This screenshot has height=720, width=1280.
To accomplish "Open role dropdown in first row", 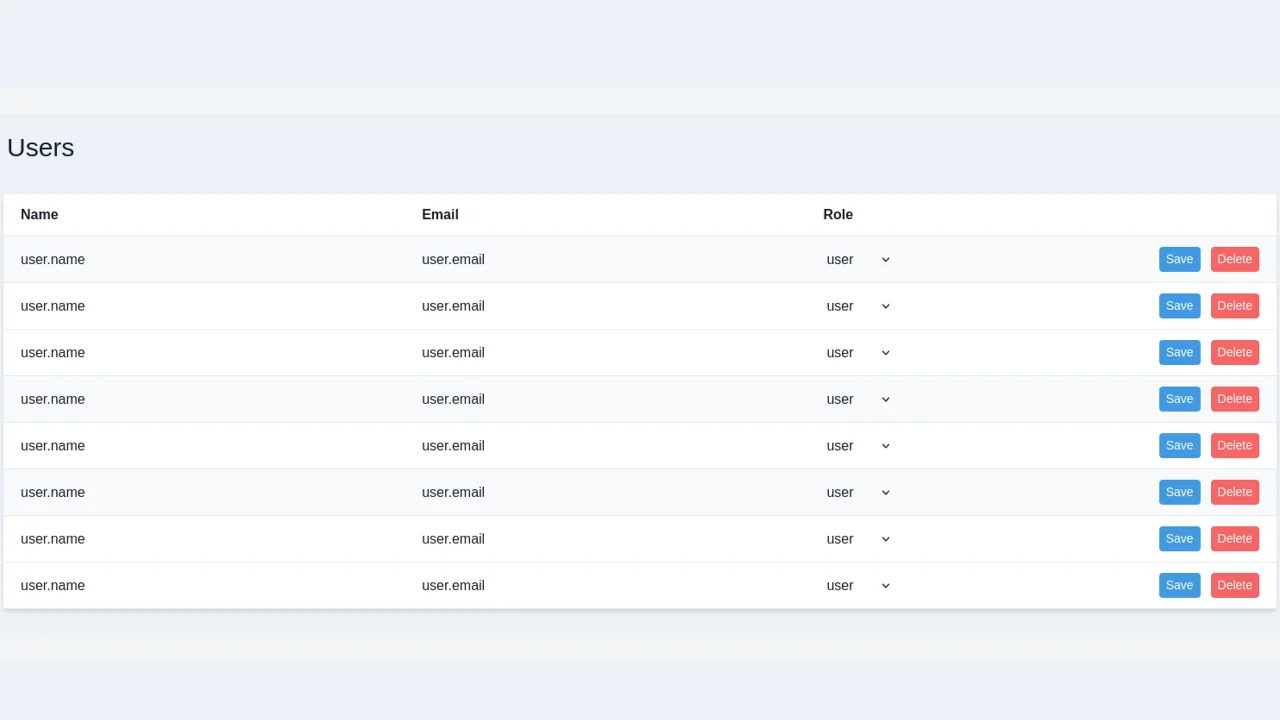I will coord(858,260).
